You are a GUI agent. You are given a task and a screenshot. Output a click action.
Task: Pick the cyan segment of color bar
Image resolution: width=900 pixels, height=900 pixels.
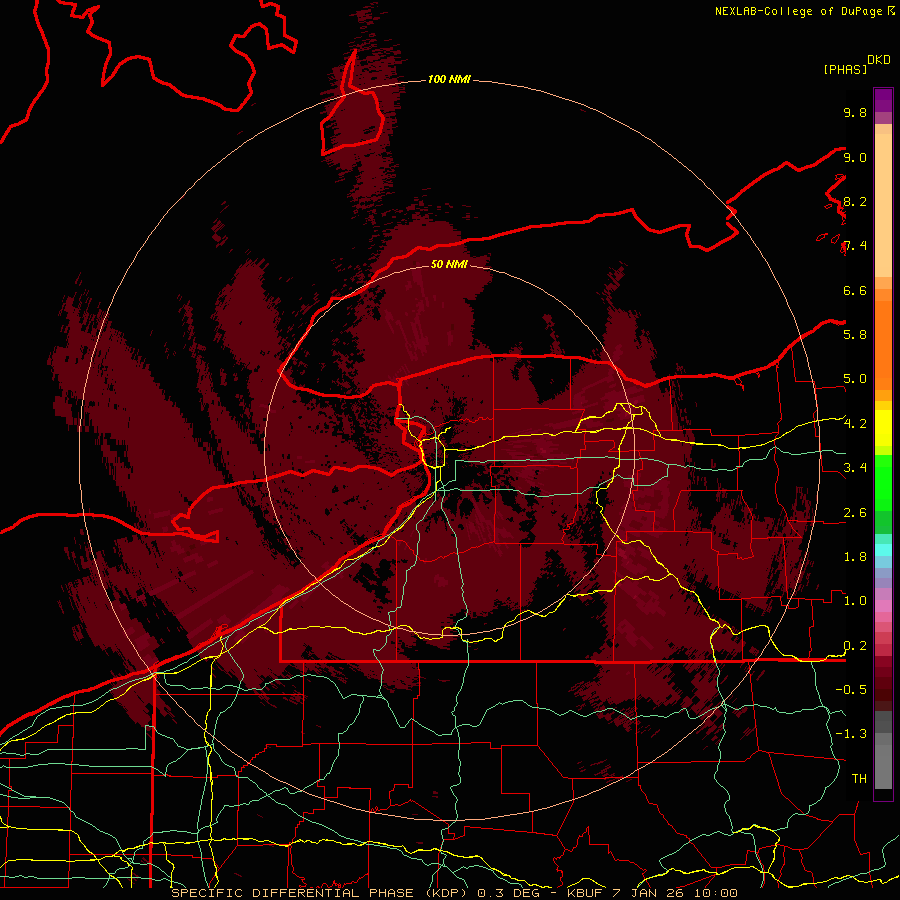[883, 550]
